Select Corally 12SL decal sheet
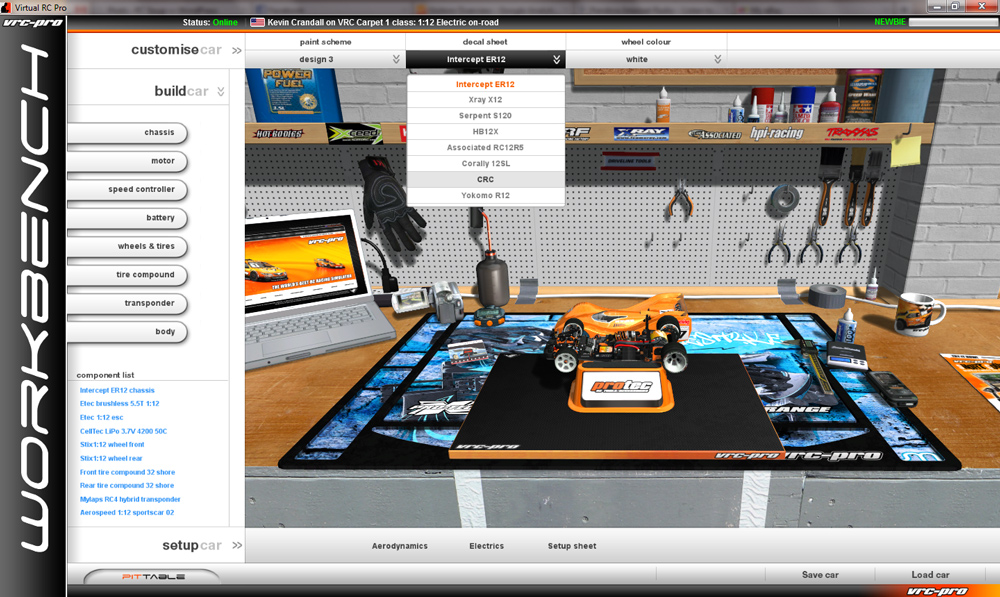 (x=485, y=163)
